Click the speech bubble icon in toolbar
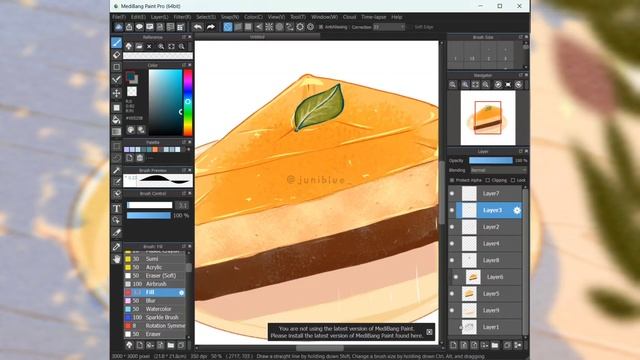The height and width of the screenshot is (360, 640). (x=139, y=27)
